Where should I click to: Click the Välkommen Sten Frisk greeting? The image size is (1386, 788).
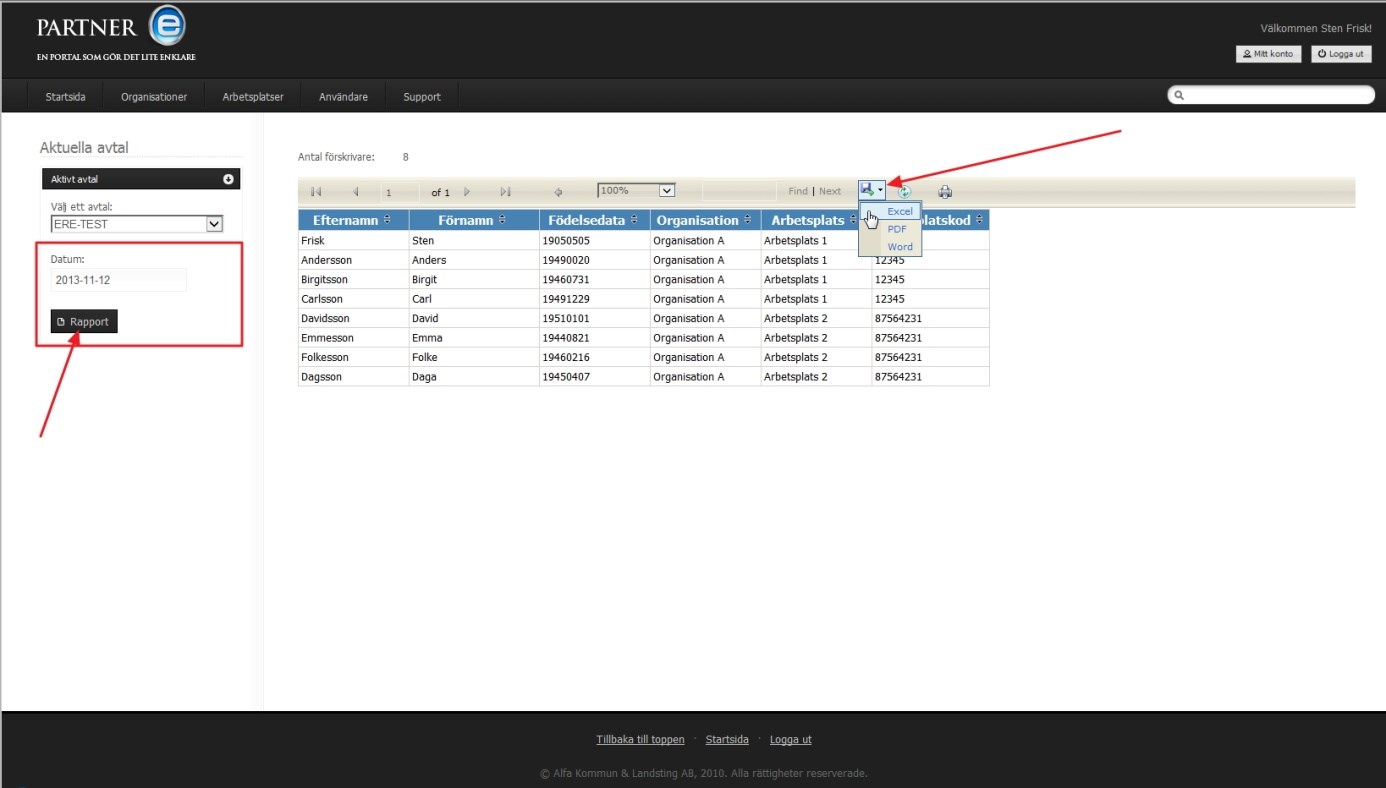pos(1316,28)
